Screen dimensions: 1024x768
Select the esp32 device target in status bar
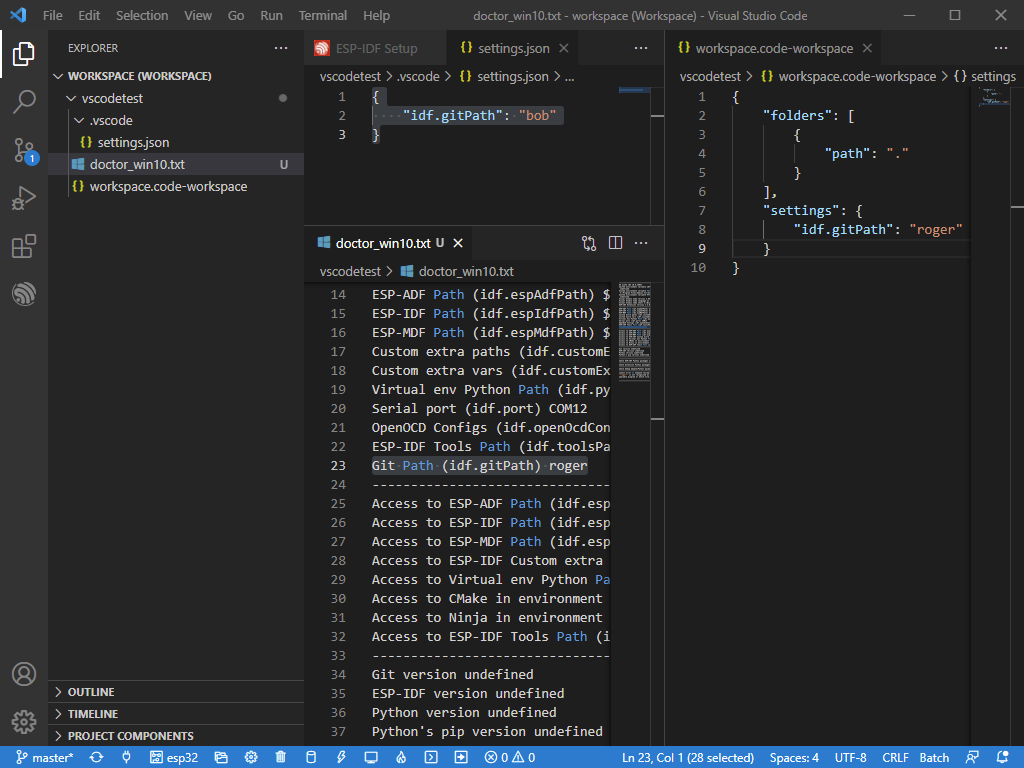[175, 757]
